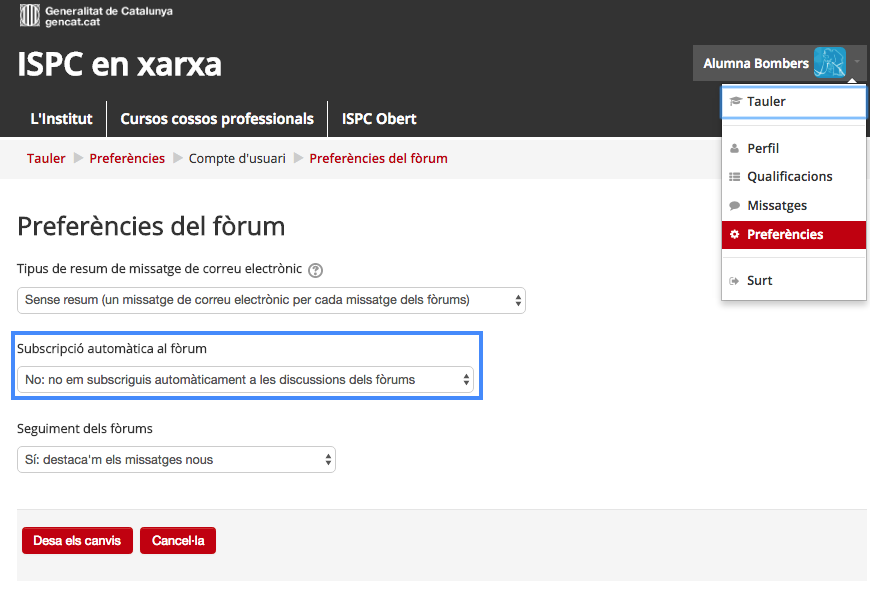Click the person icon next to Perfil
This screenshot has width=870, height=590.
(x=735, y=149)
